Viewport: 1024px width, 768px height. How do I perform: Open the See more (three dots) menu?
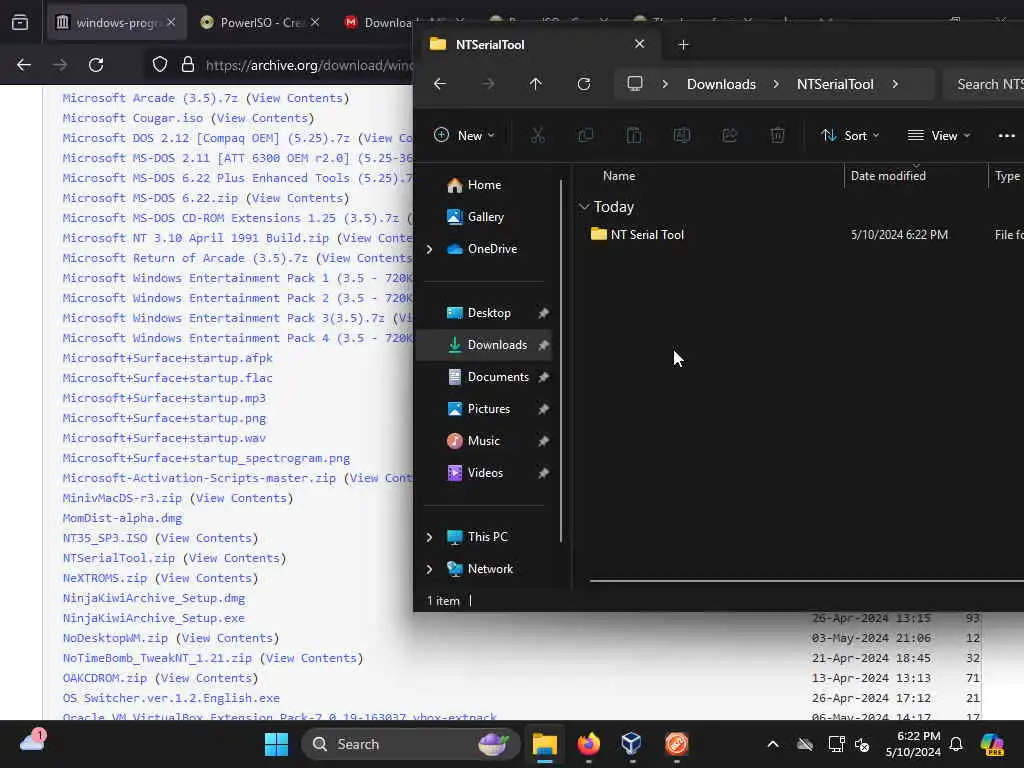tap(1006, 136)
